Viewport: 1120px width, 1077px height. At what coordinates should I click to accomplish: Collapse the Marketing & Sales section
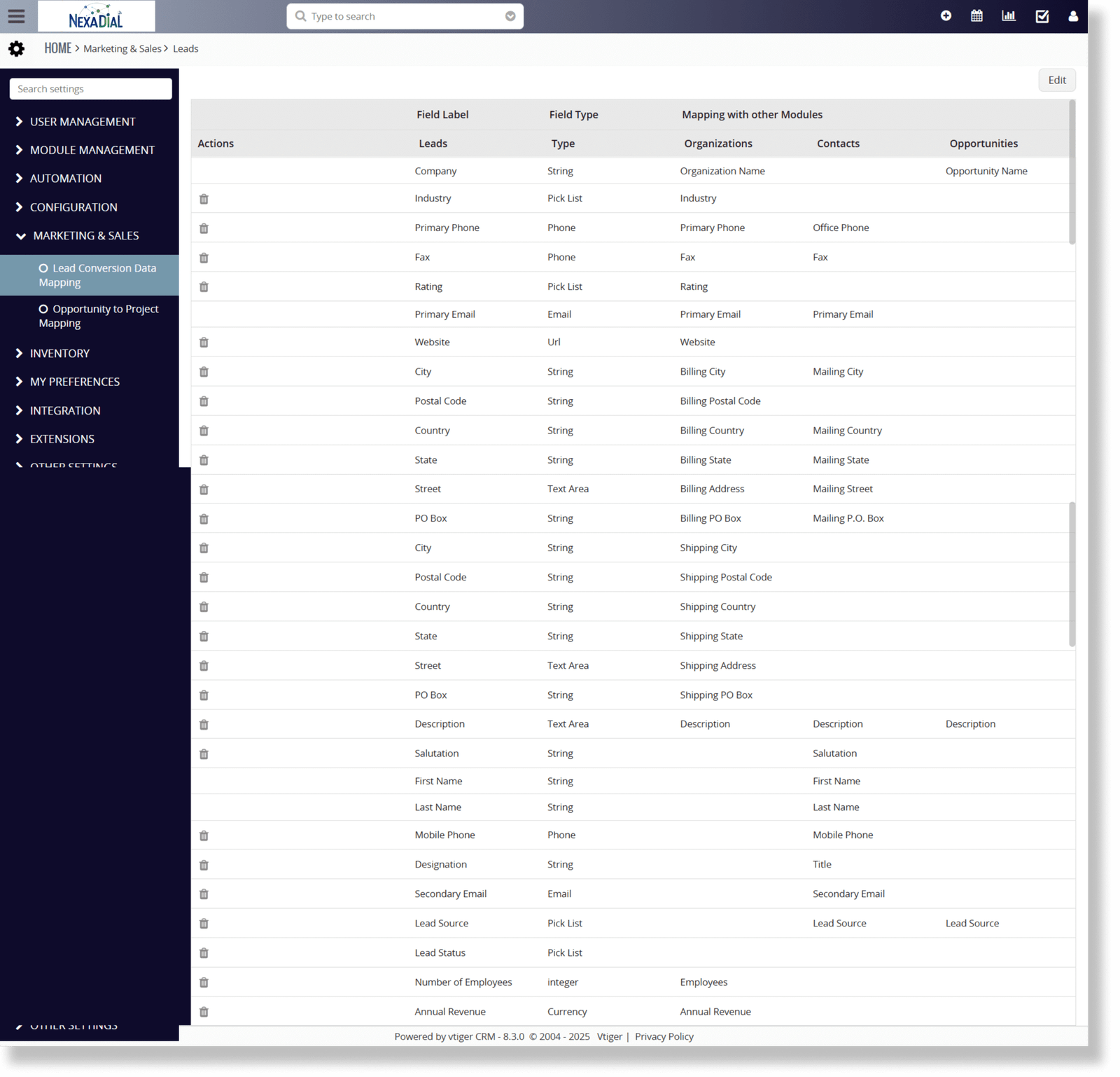[x=85, y=236]
